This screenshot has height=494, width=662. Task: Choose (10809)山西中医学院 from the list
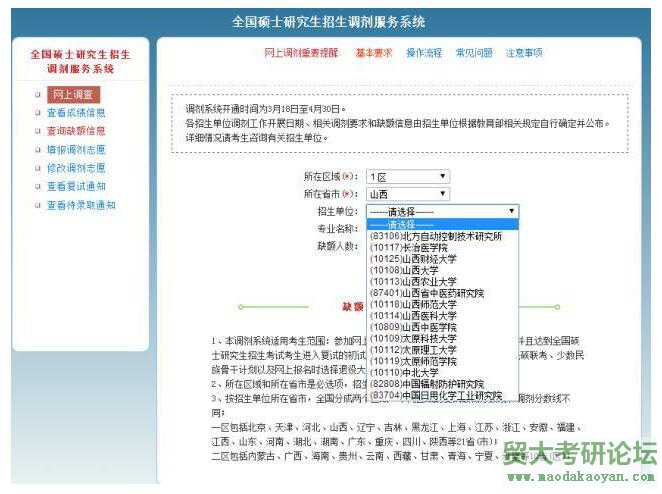442,327
